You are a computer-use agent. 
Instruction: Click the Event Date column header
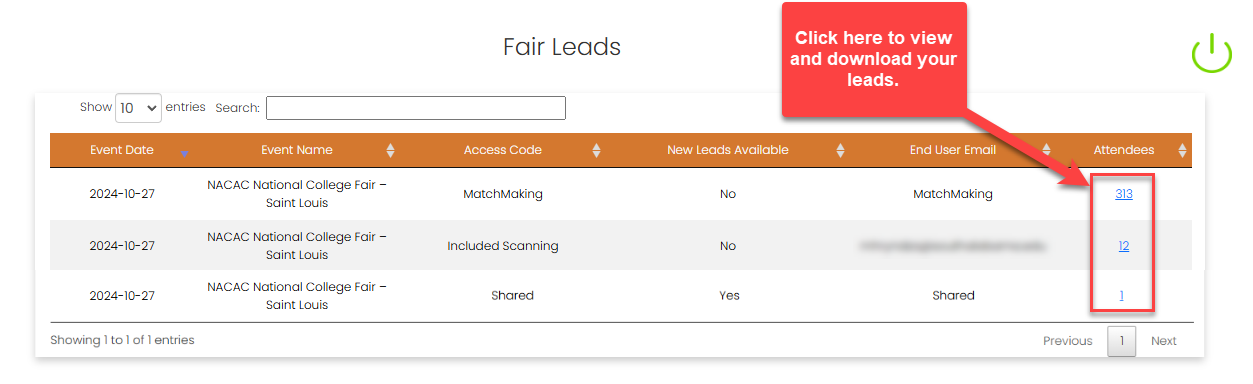[x=122, y=150]
